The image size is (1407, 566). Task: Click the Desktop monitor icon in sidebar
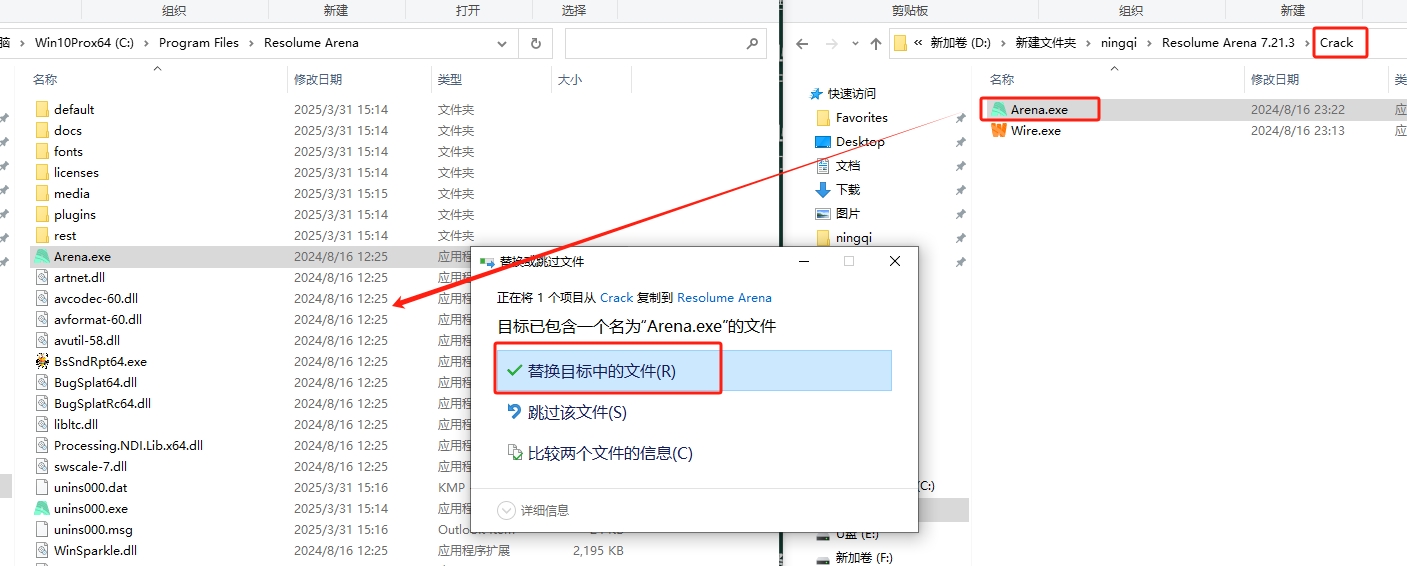pyautogui.click(x=823, y=141)
